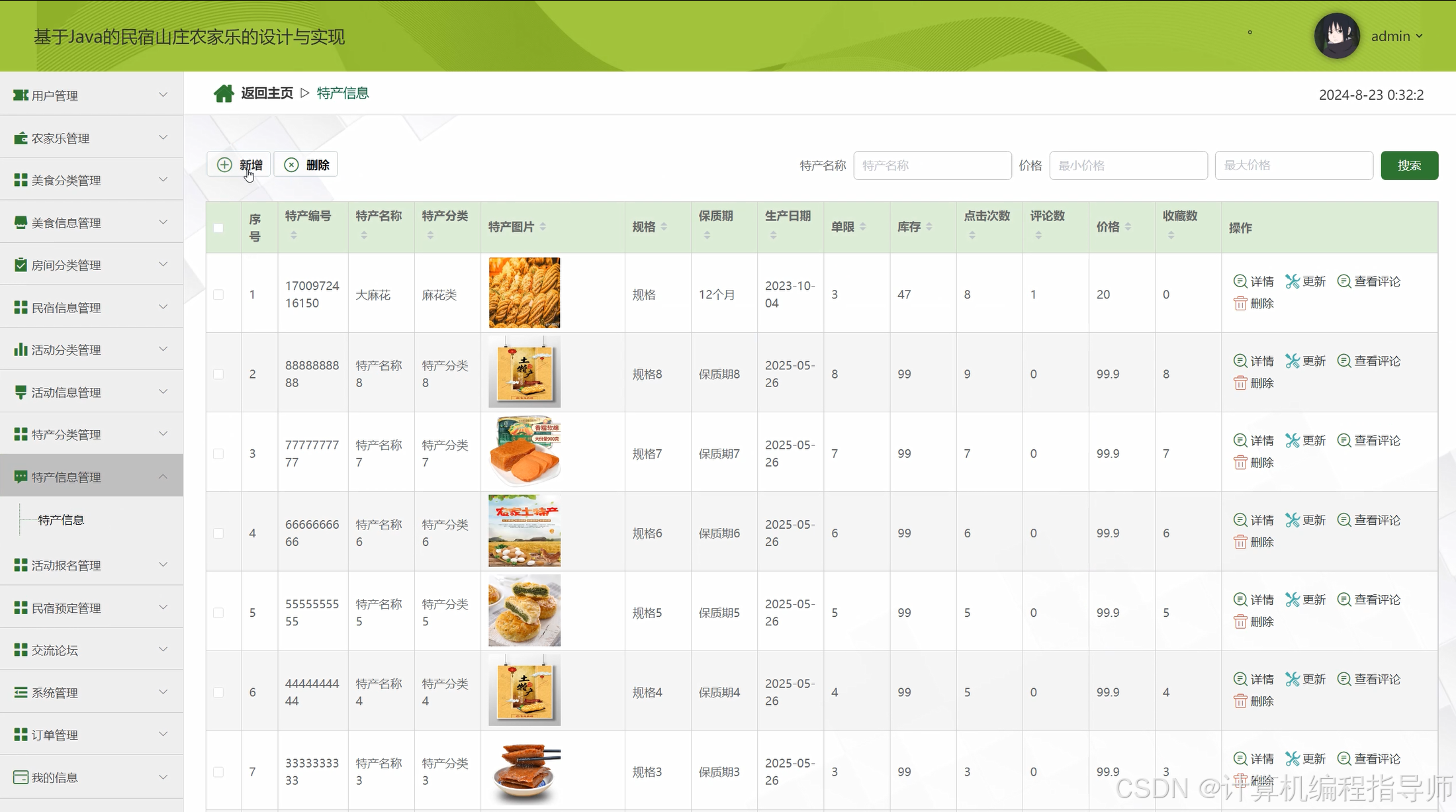
Task: Focus the 最小价格 input field
Action: click(x=1128, y=165)
